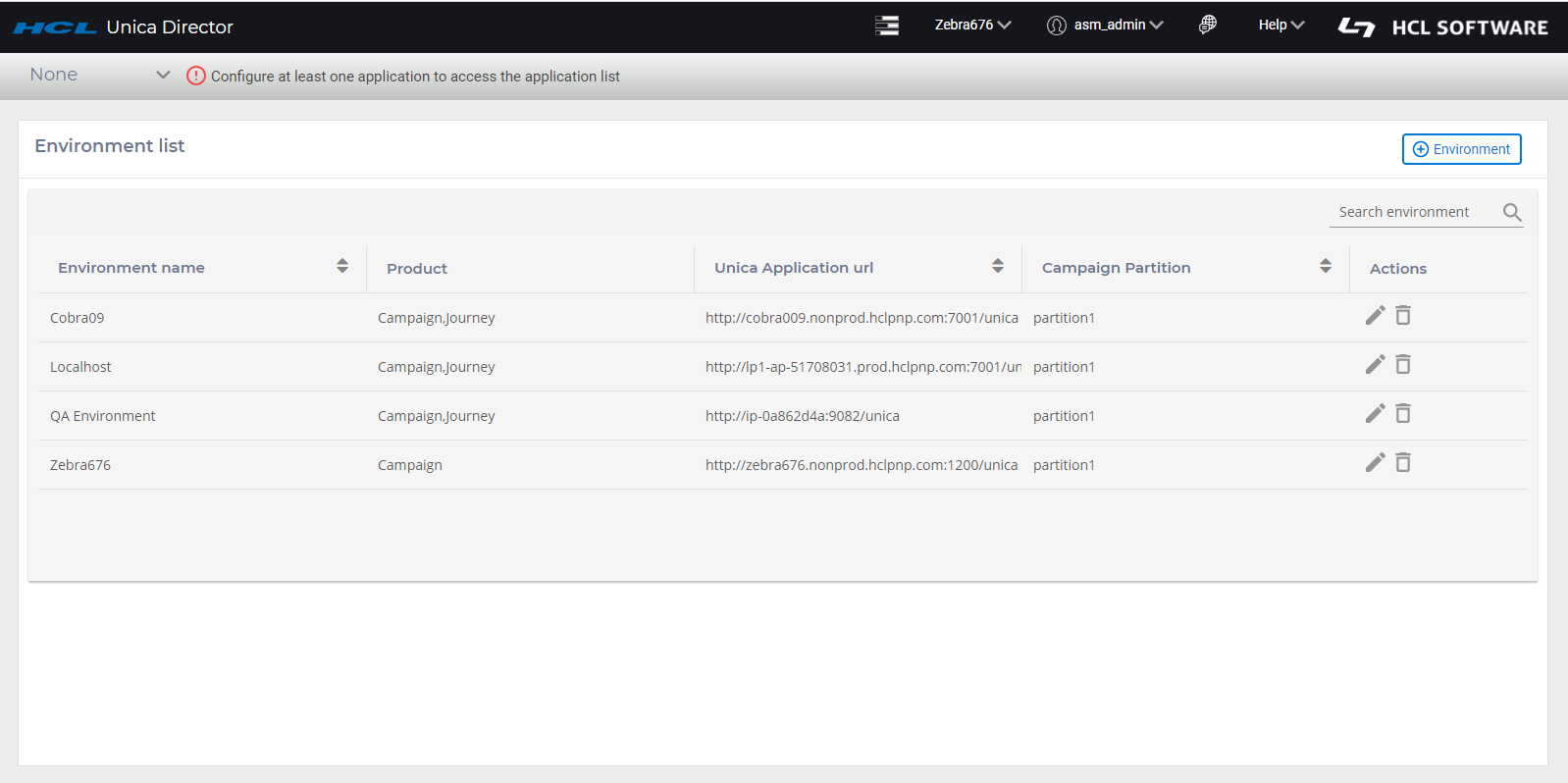Delete the Cobra09 environment using trash icon
The height and width of the screenshot is (783, 1568).
1403,315
